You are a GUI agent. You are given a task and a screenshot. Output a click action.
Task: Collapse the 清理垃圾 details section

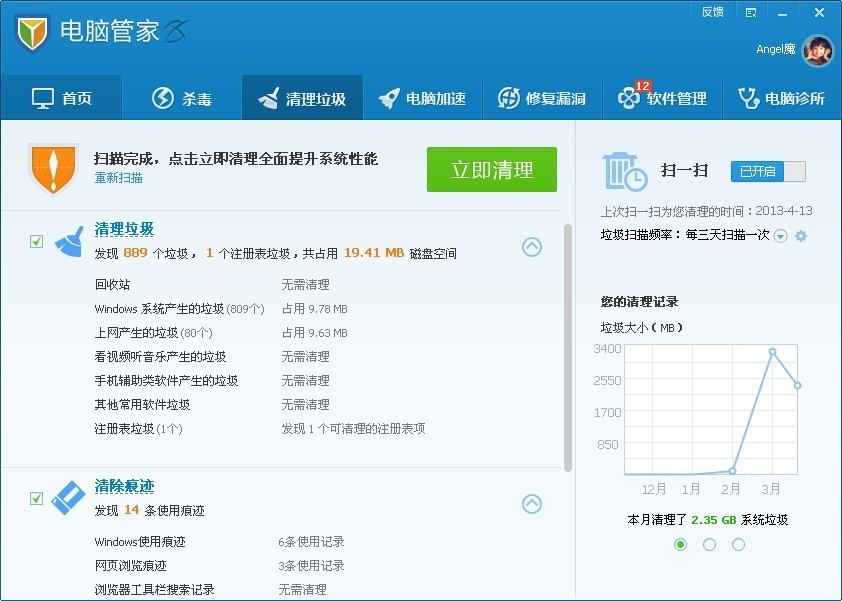pyautogui.click(x=532, y=247)
